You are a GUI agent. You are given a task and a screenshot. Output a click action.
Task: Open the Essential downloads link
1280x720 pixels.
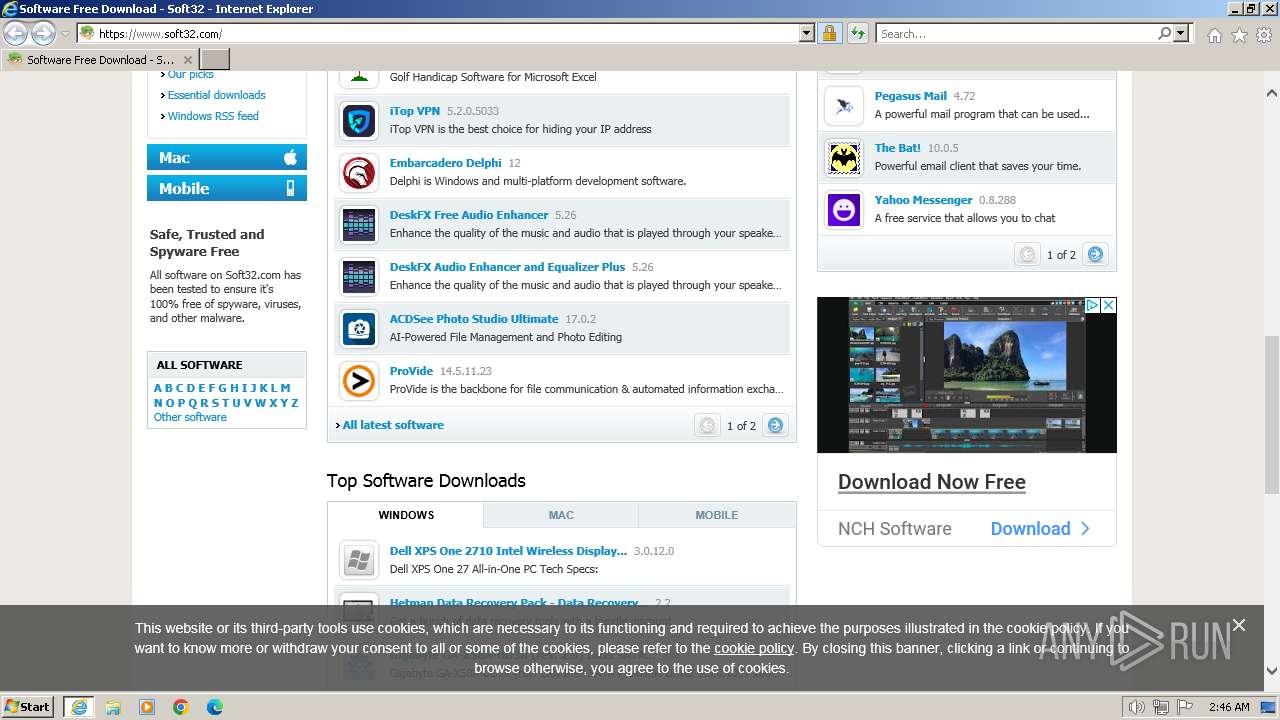click(216, 95)
